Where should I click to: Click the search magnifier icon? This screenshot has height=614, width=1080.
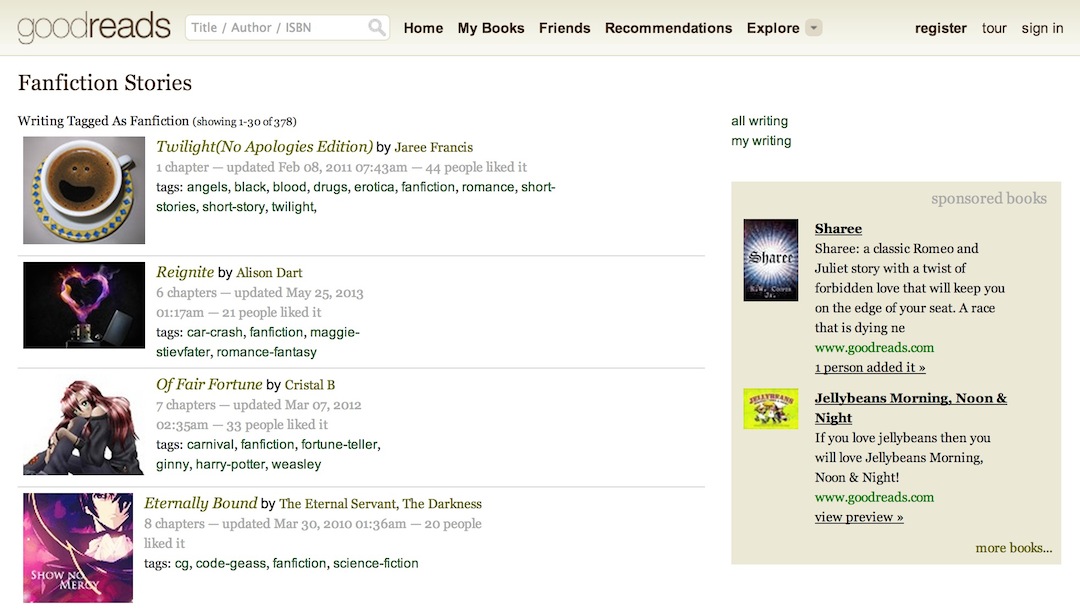(377, 28)
